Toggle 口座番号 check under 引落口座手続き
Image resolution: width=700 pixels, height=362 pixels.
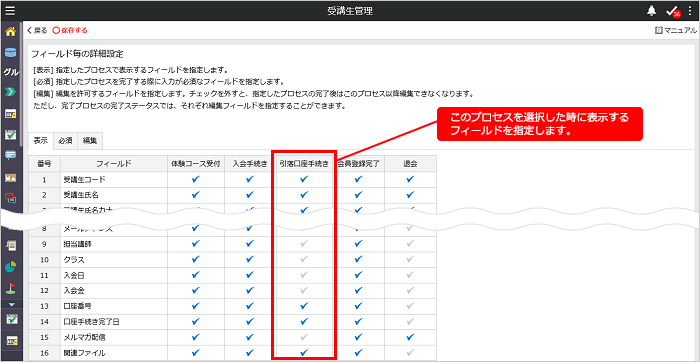pos(304,306)
